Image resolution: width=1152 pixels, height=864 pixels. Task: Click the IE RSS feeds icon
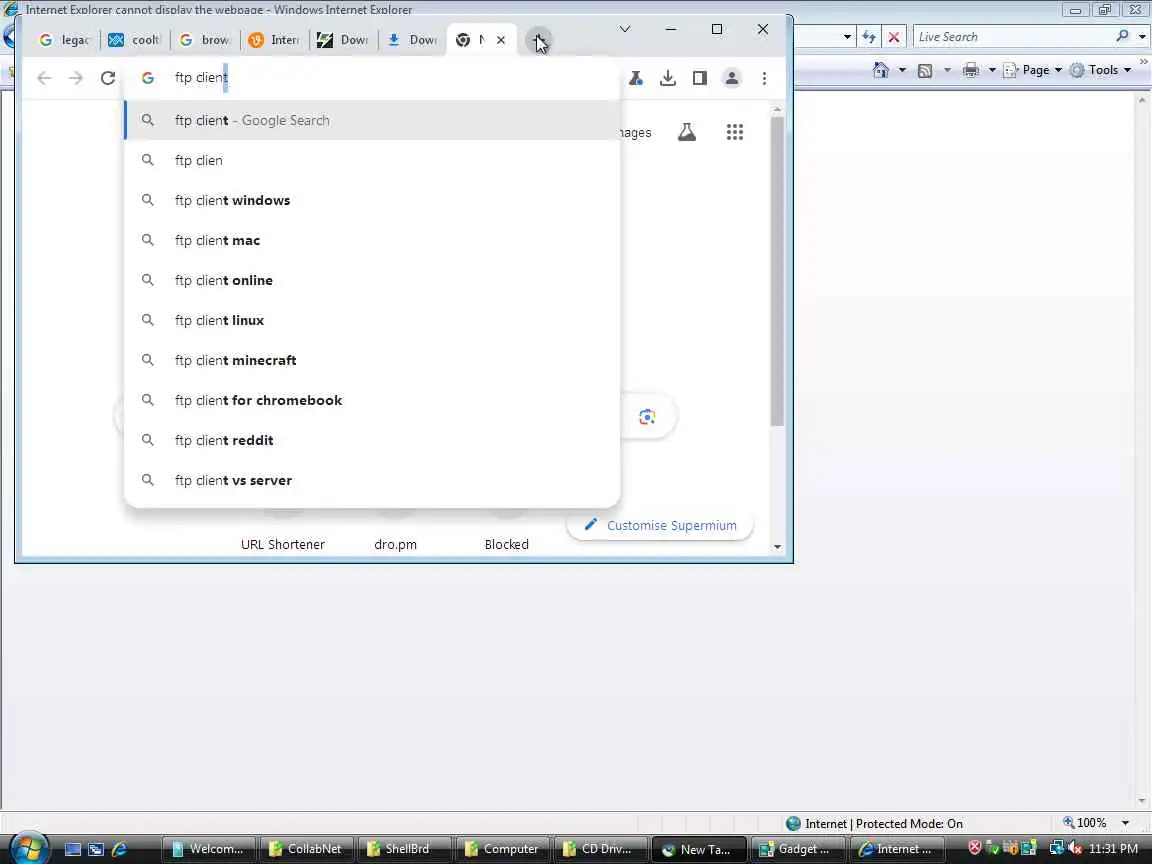(x=925, y=71)
